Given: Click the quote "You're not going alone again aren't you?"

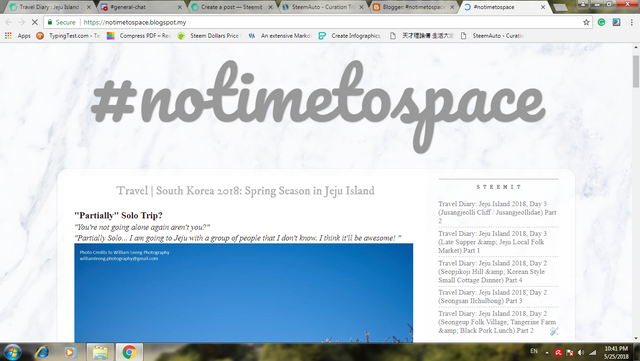Looking at the screenshot, I should [142, 227].
